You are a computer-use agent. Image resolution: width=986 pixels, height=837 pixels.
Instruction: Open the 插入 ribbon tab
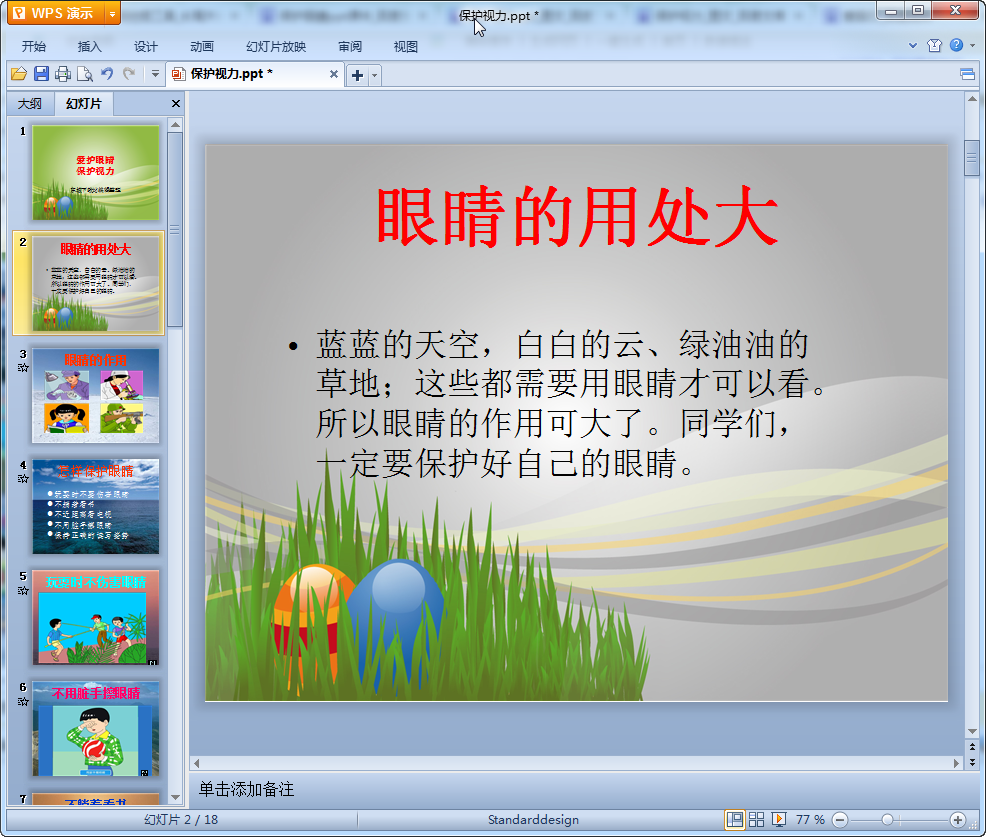tap(89, 47)
